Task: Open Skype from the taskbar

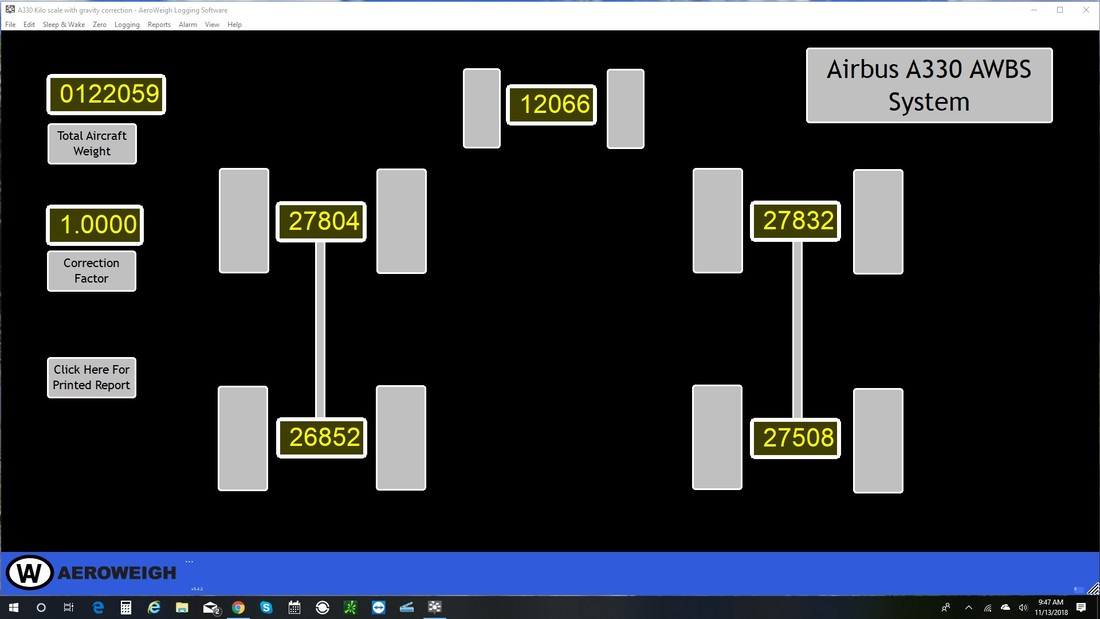Action: (266, 607)
